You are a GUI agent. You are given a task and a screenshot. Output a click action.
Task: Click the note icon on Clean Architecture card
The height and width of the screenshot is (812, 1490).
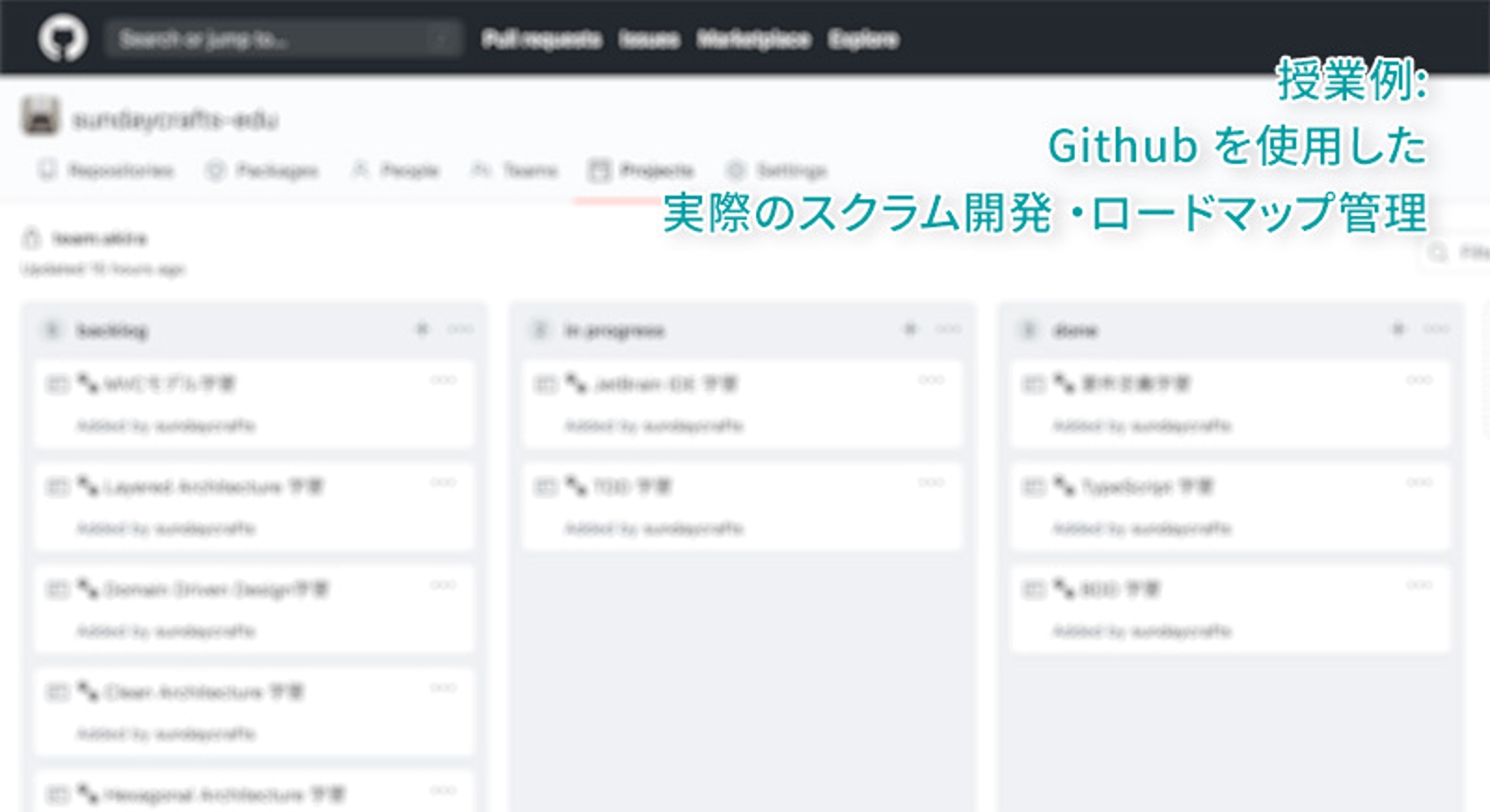coord(58,691)
